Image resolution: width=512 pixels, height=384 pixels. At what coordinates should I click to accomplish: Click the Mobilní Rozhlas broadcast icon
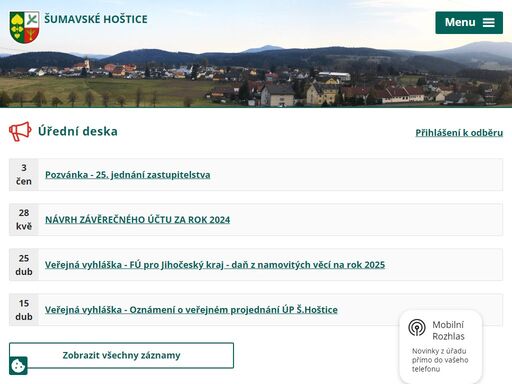[417, 328]
